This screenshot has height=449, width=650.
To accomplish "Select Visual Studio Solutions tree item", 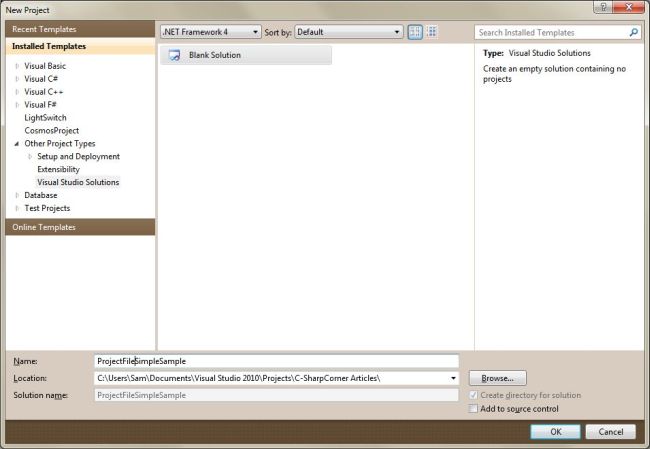I will [x=78, y=182].
